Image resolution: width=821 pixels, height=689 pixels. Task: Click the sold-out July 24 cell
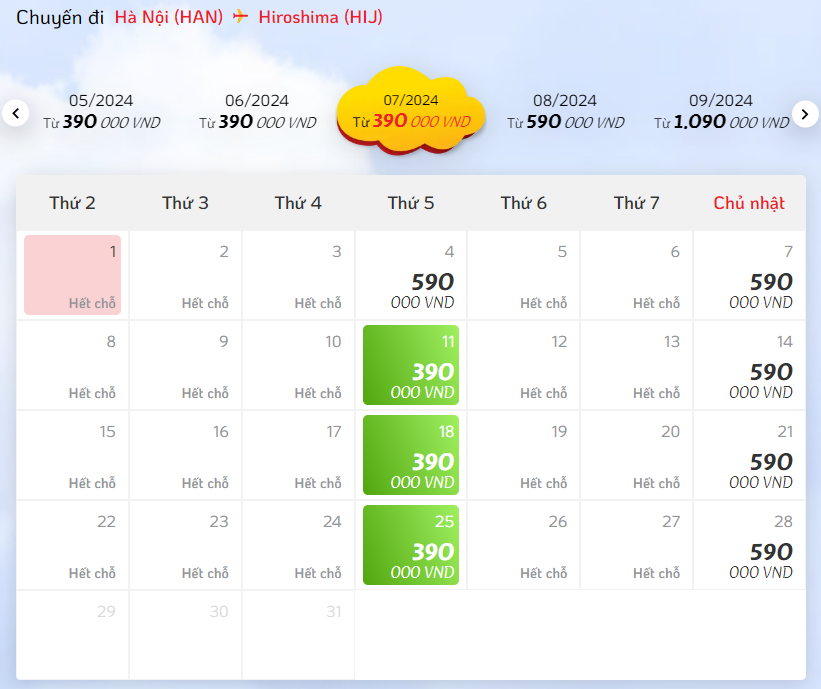tap(298, 545)
